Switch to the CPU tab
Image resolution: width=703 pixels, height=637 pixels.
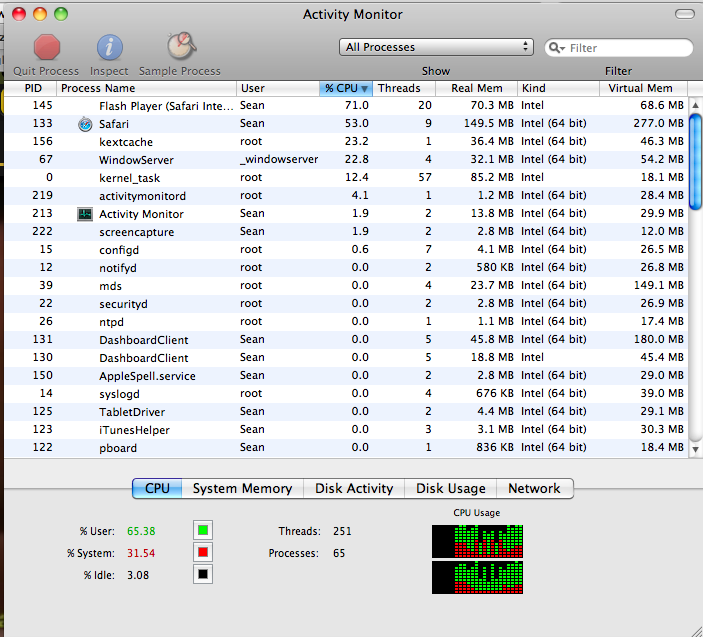pos(157,488)
